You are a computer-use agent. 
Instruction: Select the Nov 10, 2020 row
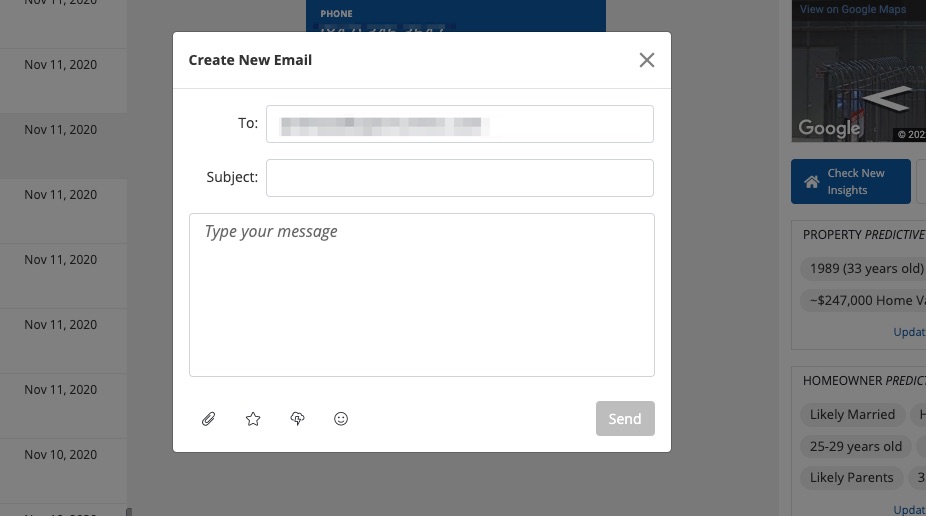61,455
